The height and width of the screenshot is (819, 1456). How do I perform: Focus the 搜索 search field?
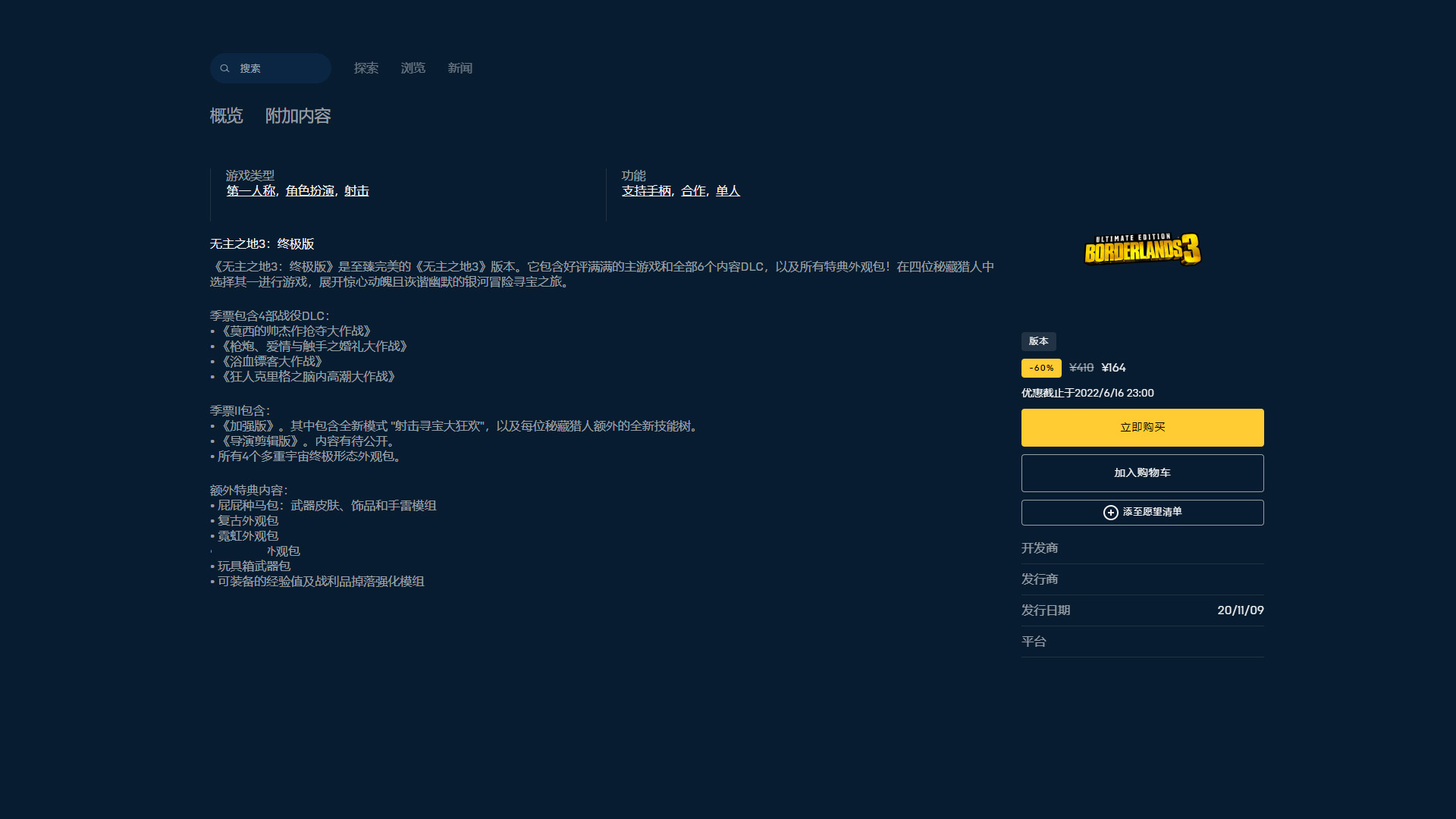pos(271,68)
